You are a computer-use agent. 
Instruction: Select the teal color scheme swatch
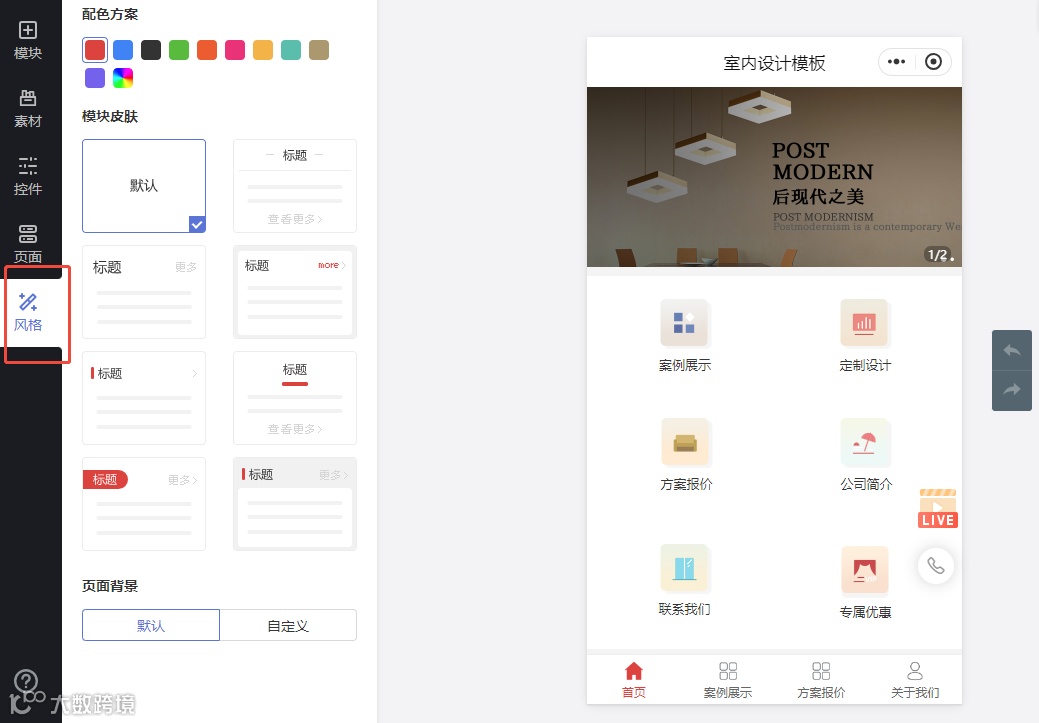[291, 50]
